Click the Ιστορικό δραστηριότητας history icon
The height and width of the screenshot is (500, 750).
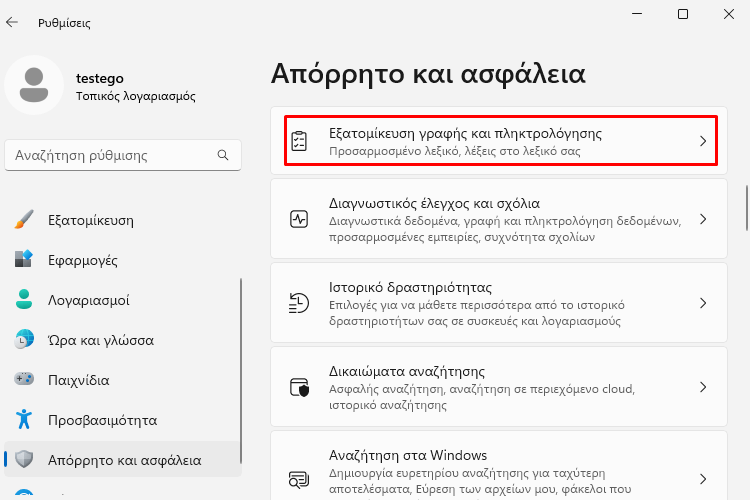pyautogui.click(x=299, y=303)
